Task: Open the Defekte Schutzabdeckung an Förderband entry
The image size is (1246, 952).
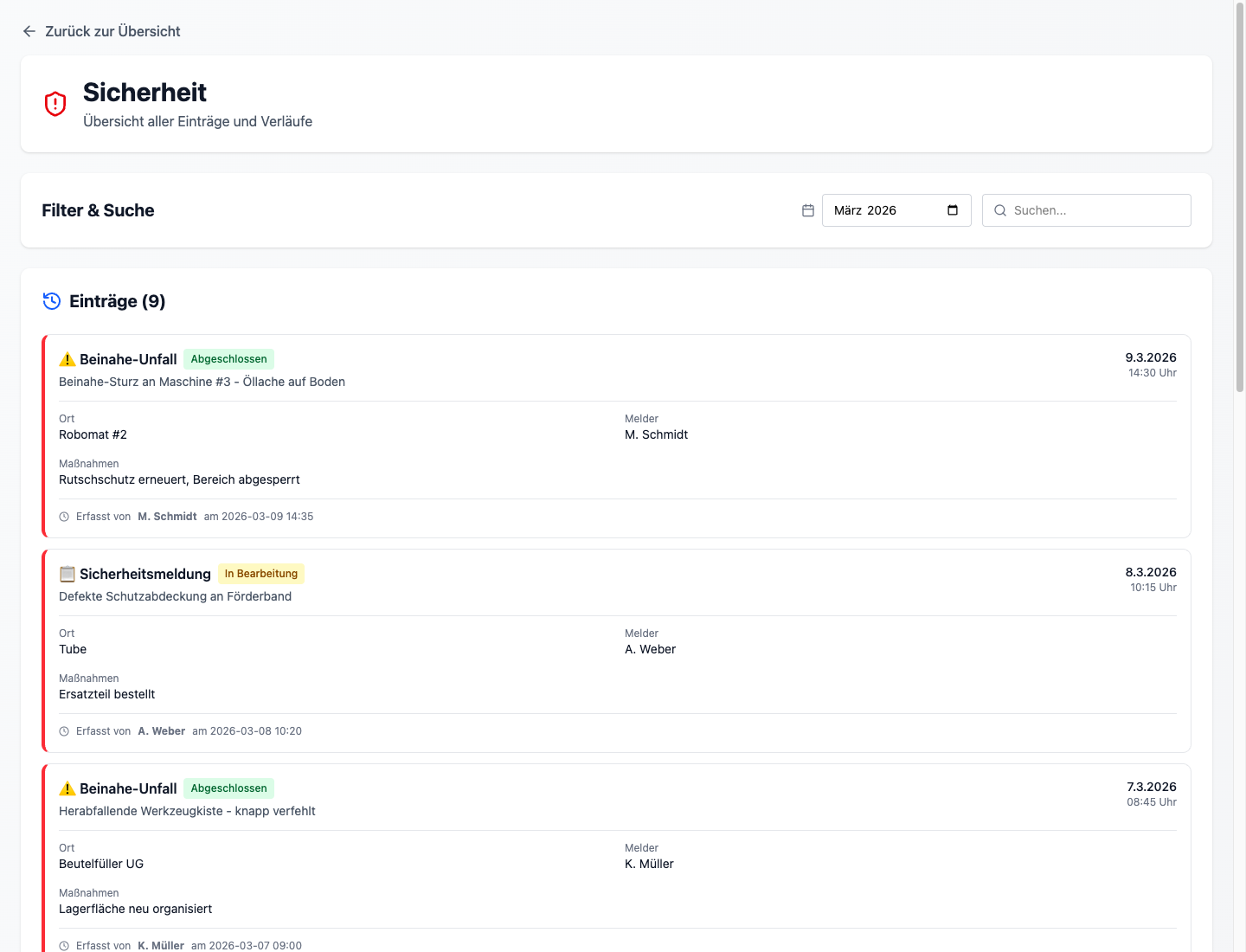Action: pos(175,596)
